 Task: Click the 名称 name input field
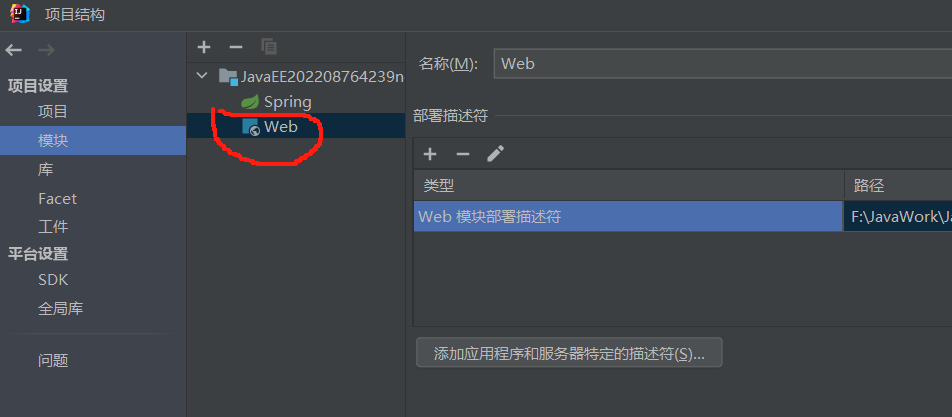[x=722, y=64]
